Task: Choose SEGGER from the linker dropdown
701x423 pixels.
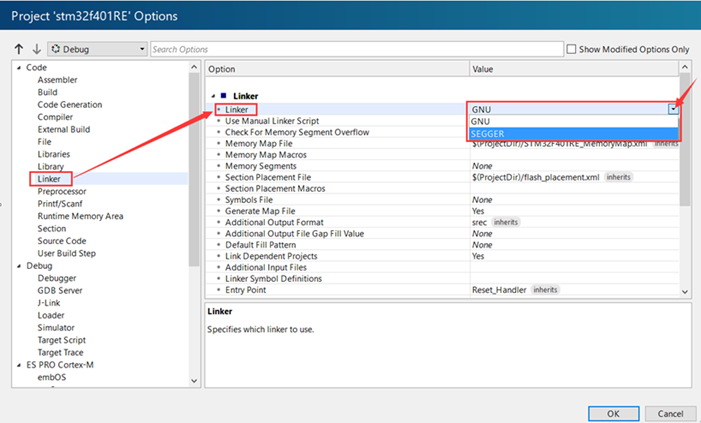Action: [x=574, y=134]
